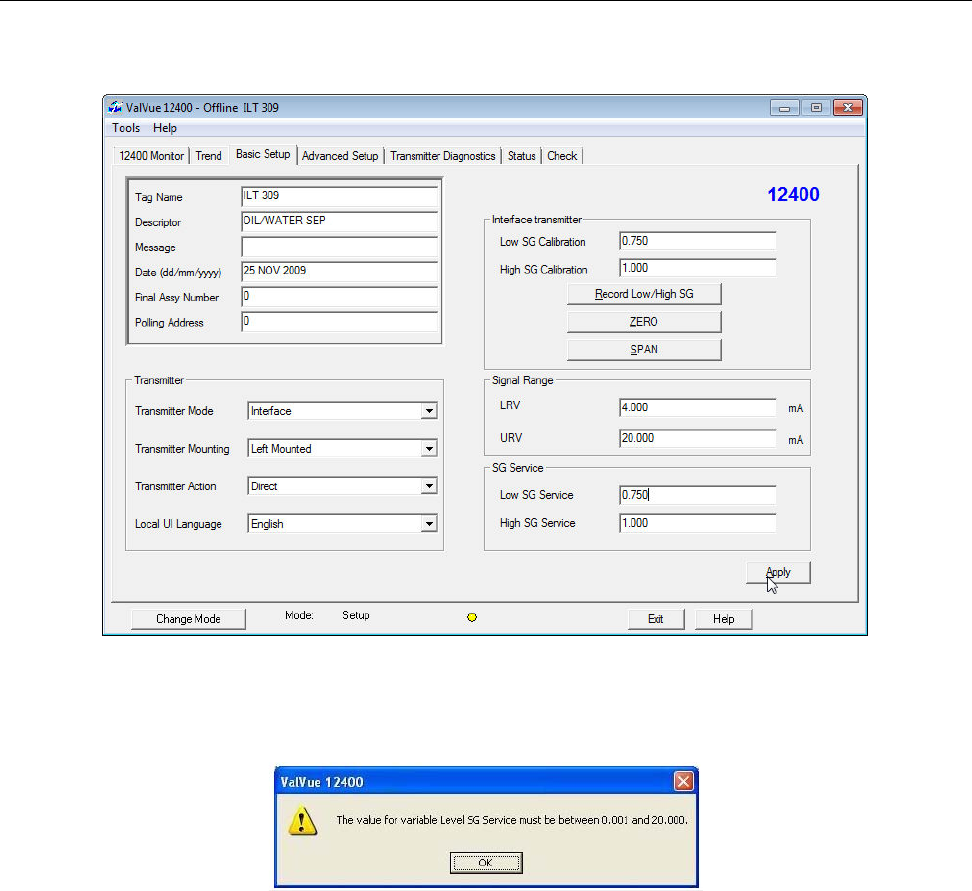Viewport: 972px width, 891px height.
Task: Click the Low SG Service field
Action: tap(697, 495)
